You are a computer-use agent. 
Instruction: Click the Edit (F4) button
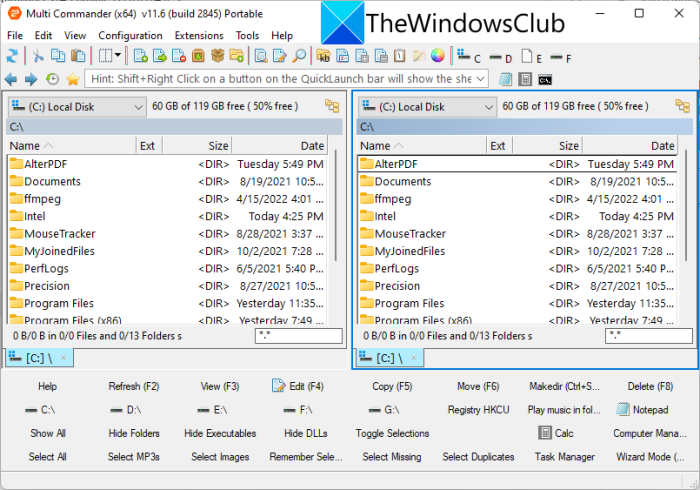(x=298, y=386)
